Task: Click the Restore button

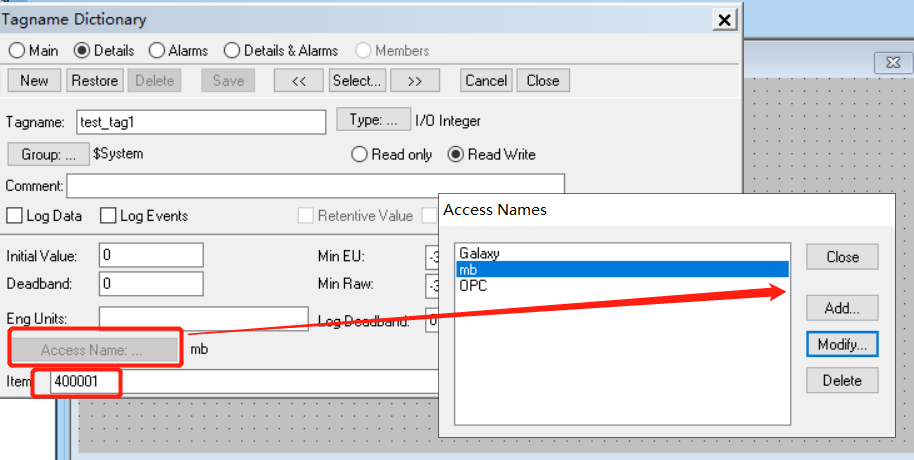Action: tap(94, 80)
